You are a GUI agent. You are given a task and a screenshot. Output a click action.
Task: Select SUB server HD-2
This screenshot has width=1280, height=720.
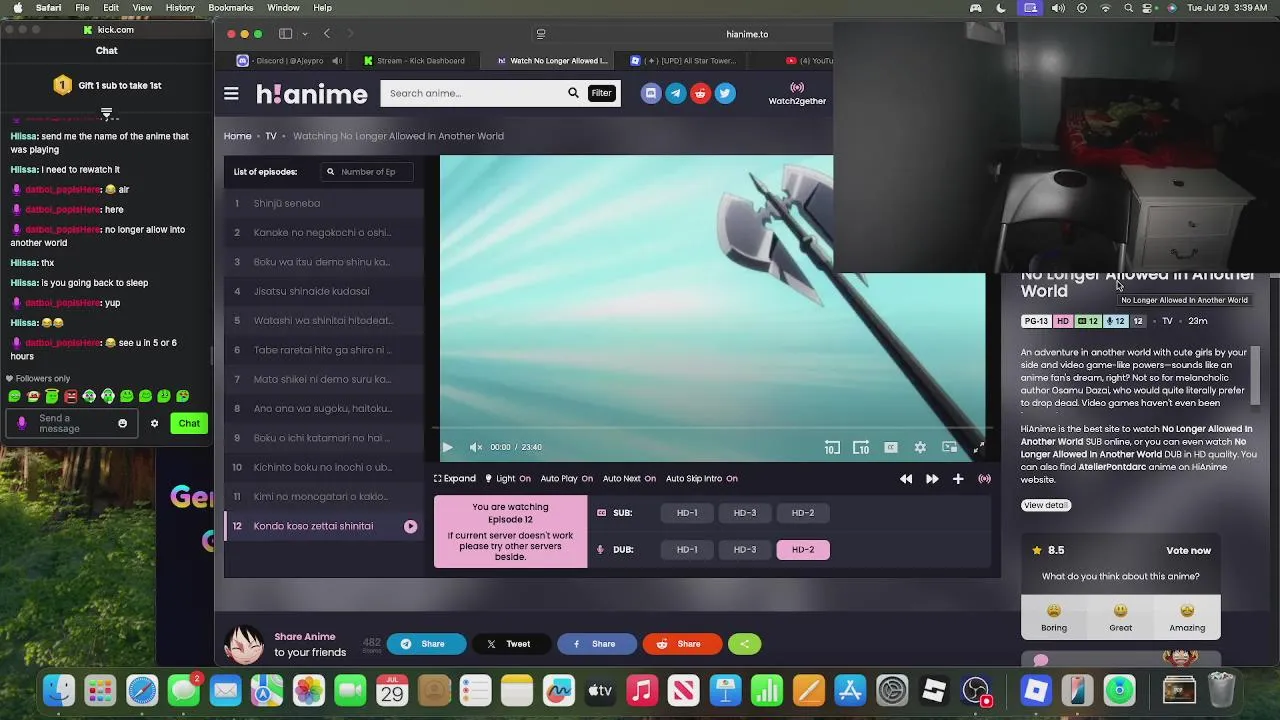(x=803, y=513)
